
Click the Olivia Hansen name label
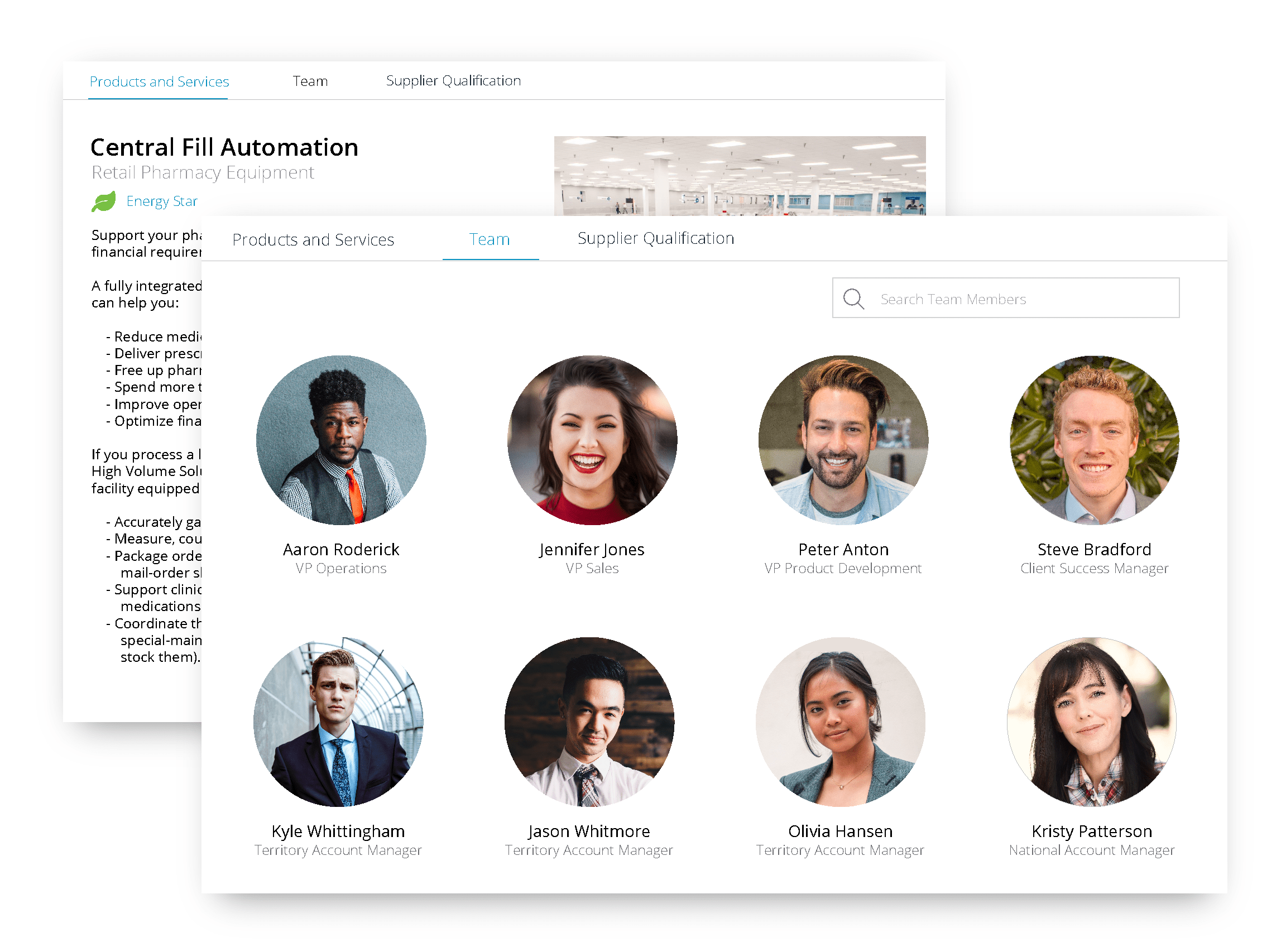pyautogui.click(x=840, y=830)
